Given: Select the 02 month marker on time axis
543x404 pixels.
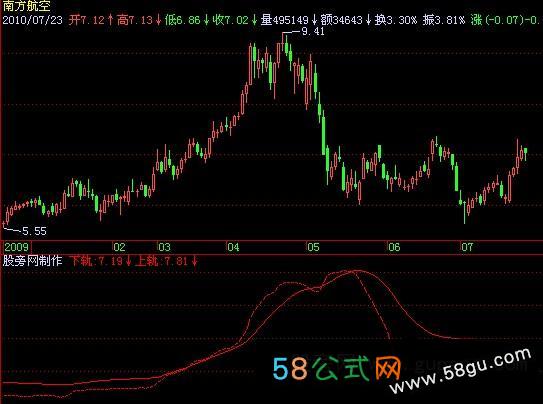Looking at the screenshot, I should click(119, 247).
